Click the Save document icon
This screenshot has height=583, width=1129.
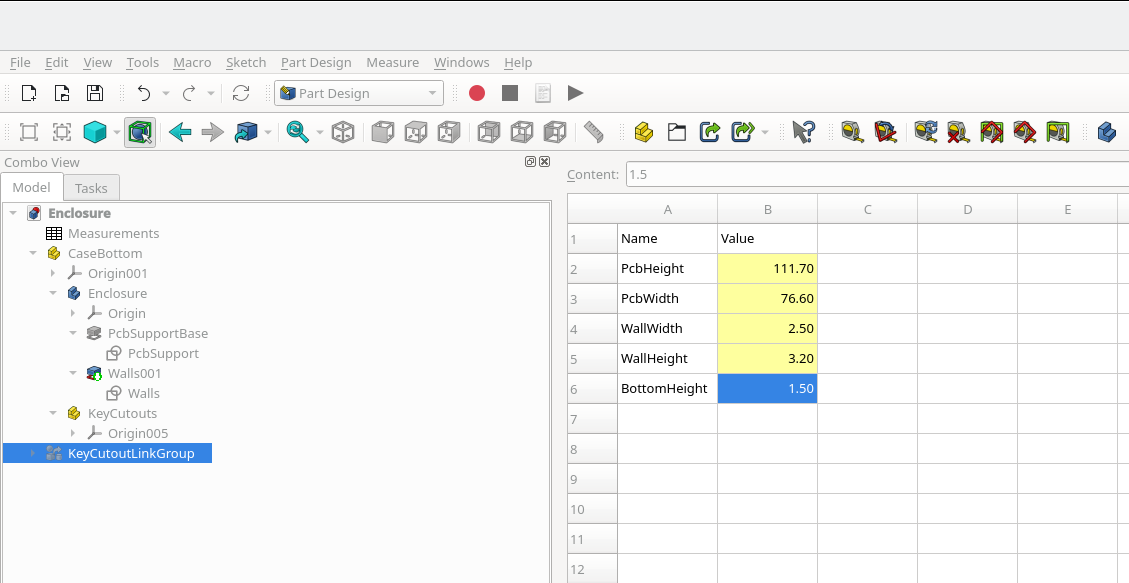94,93
